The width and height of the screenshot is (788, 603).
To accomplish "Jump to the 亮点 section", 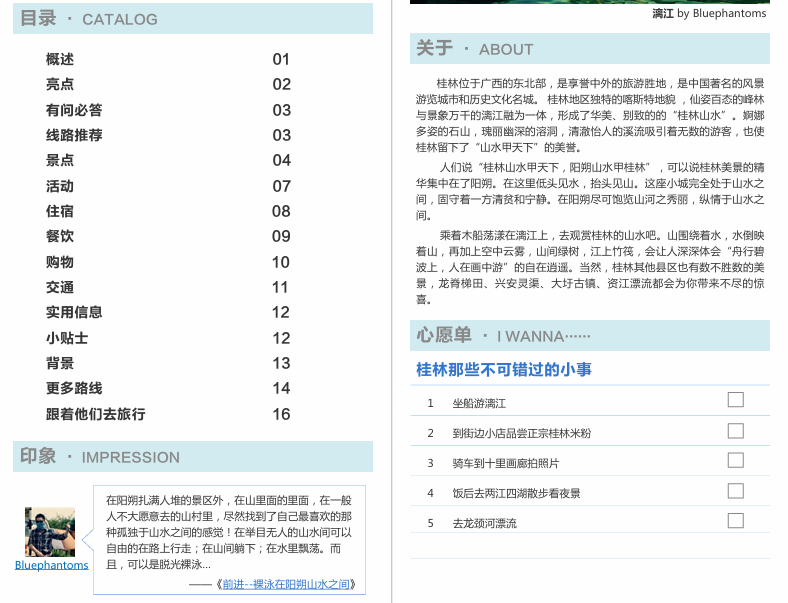I will (x=60, y=84).
